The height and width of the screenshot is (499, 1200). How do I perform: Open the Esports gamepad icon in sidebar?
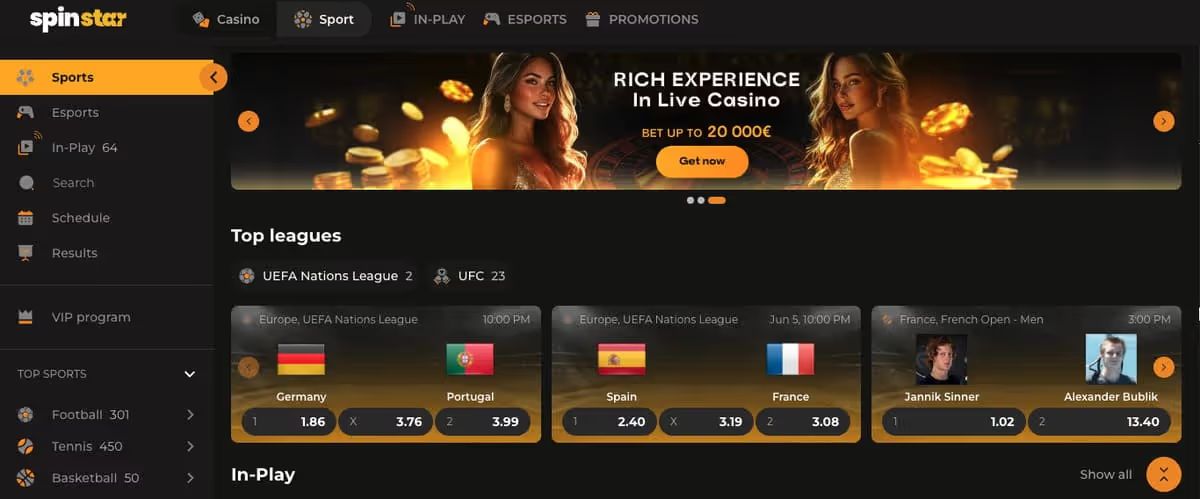(x=26, y=112)
